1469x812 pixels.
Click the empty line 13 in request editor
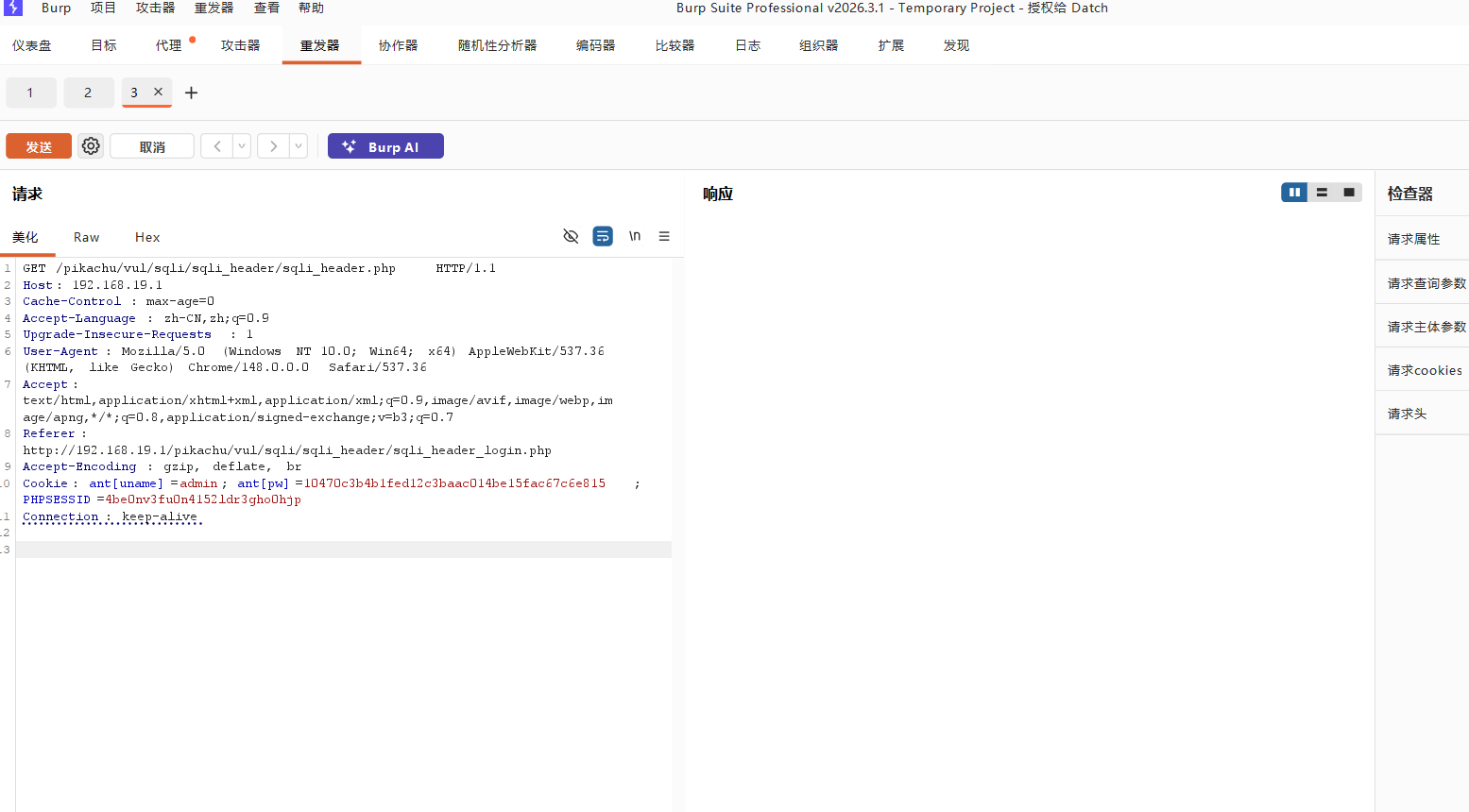pyautogui.click(x=343, y=550)
